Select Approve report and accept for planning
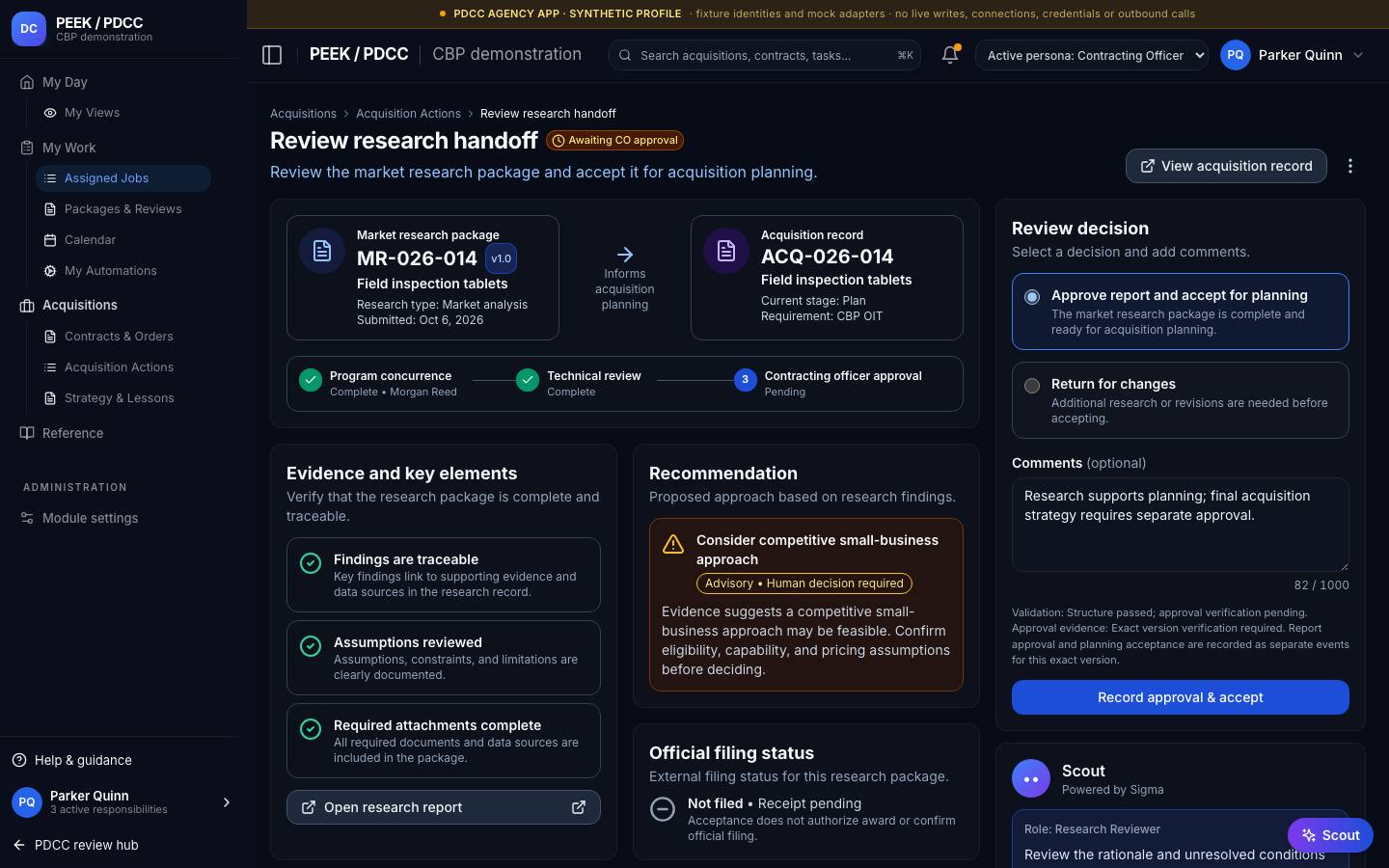This screenshot has width=1389, height=868. 1181,312
